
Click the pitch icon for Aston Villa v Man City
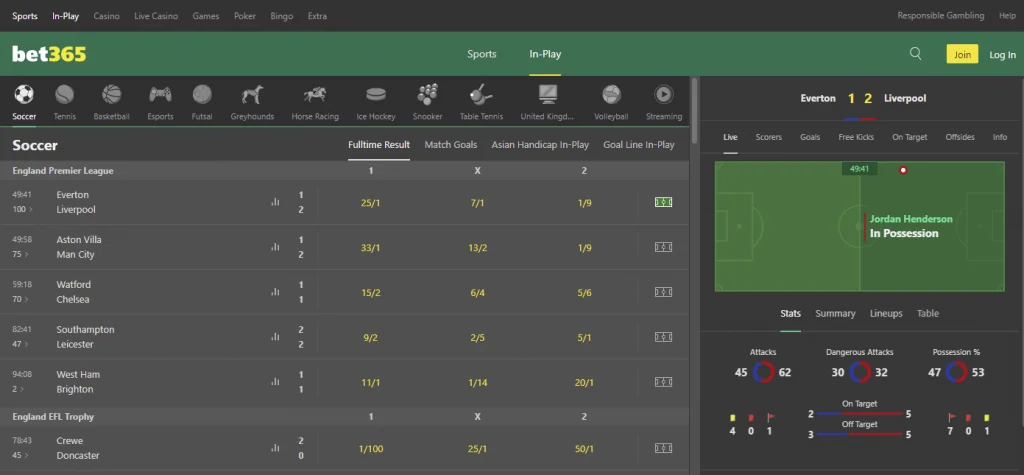(664, 247)
